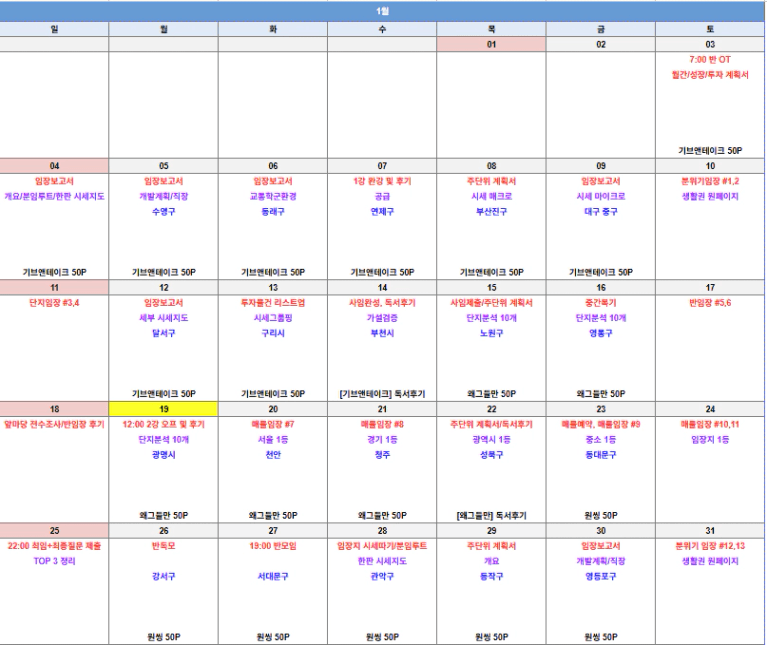Image resolution: width=767 pixels, height=645 pixels.
Task: Select '시세 매크로' entry
Action: 492,197
